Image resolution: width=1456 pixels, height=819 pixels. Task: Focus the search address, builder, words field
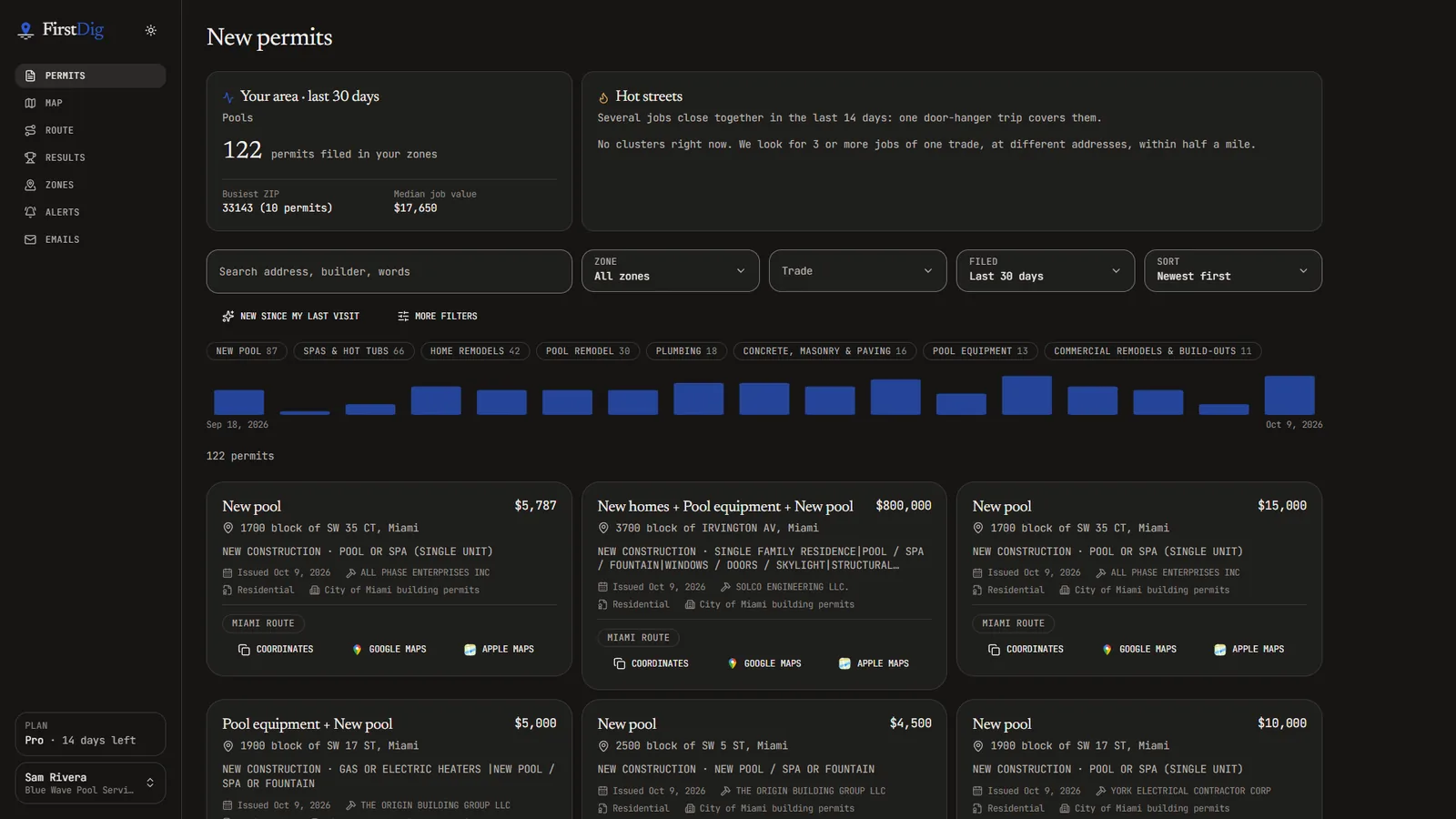(x=389, y=271)
